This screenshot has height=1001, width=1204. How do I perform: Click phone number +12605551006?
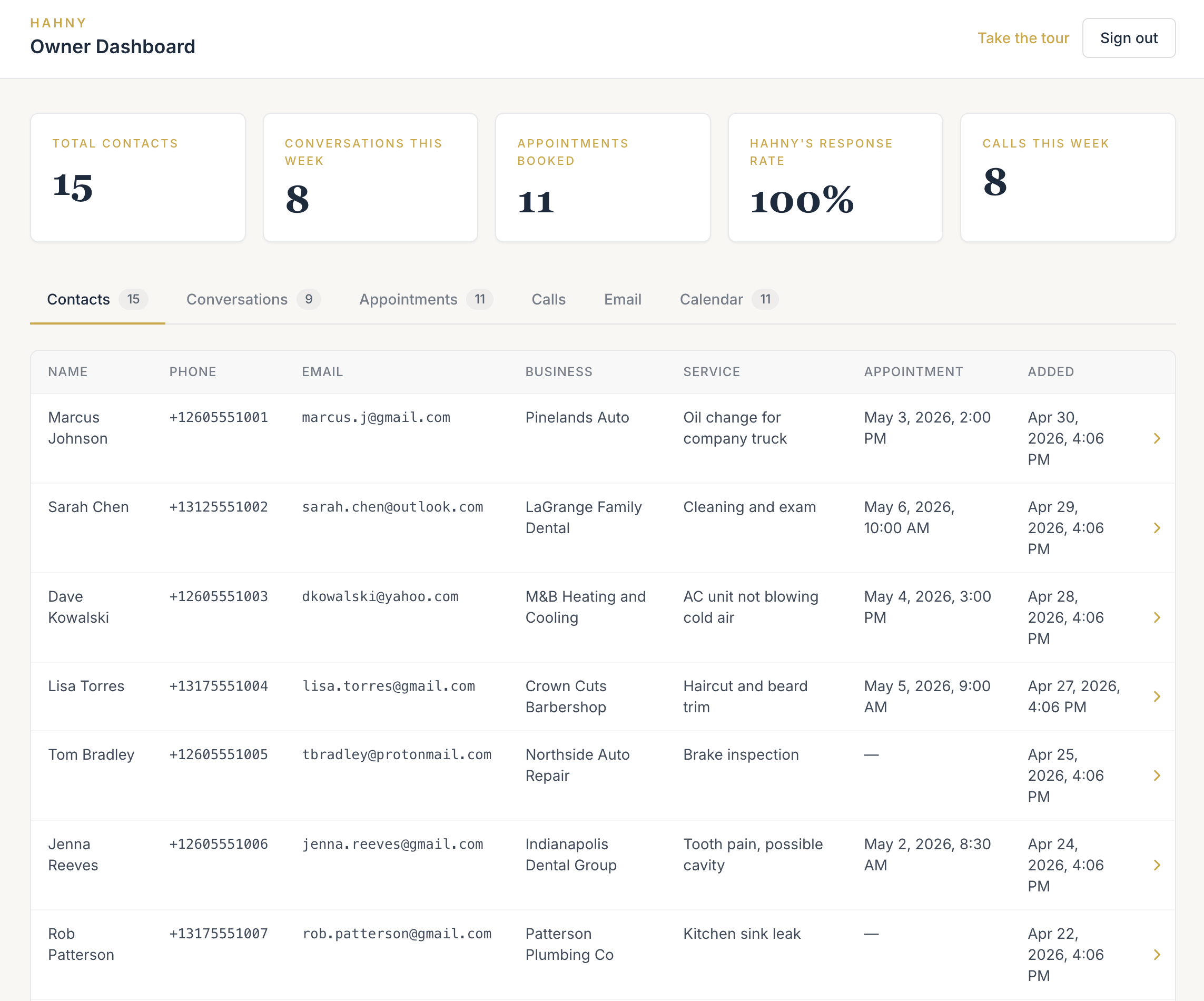point(219,844)
